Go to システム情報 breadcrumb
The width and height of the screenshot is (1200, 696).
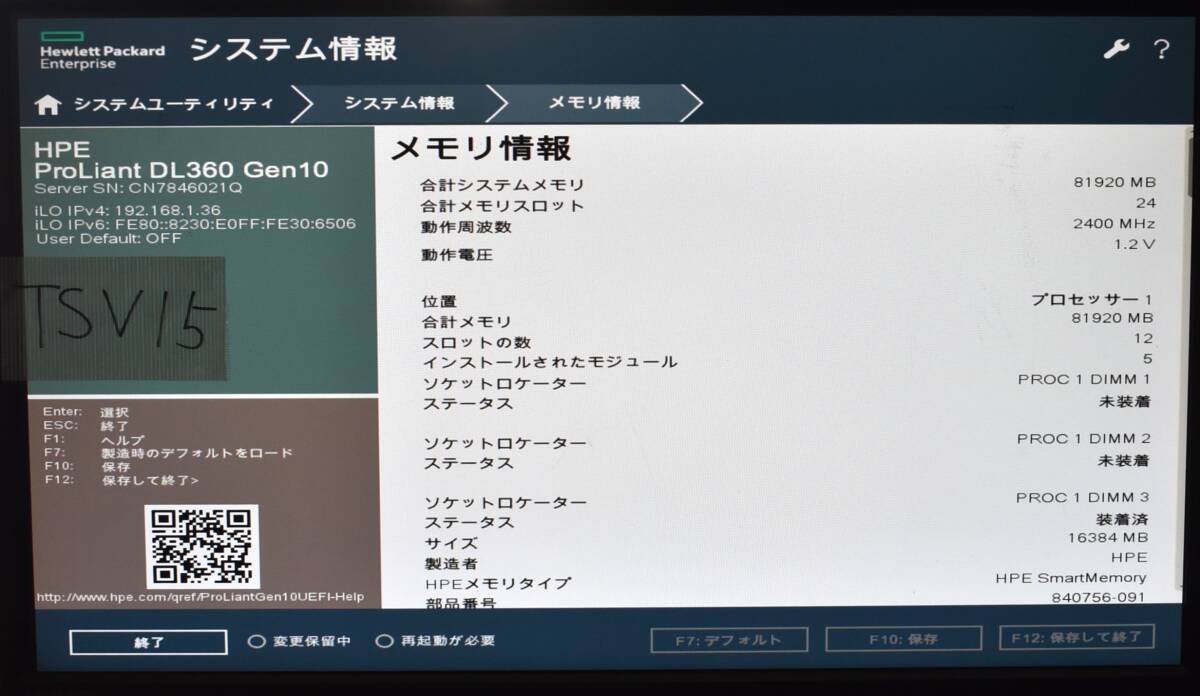[x=400, y=104]
